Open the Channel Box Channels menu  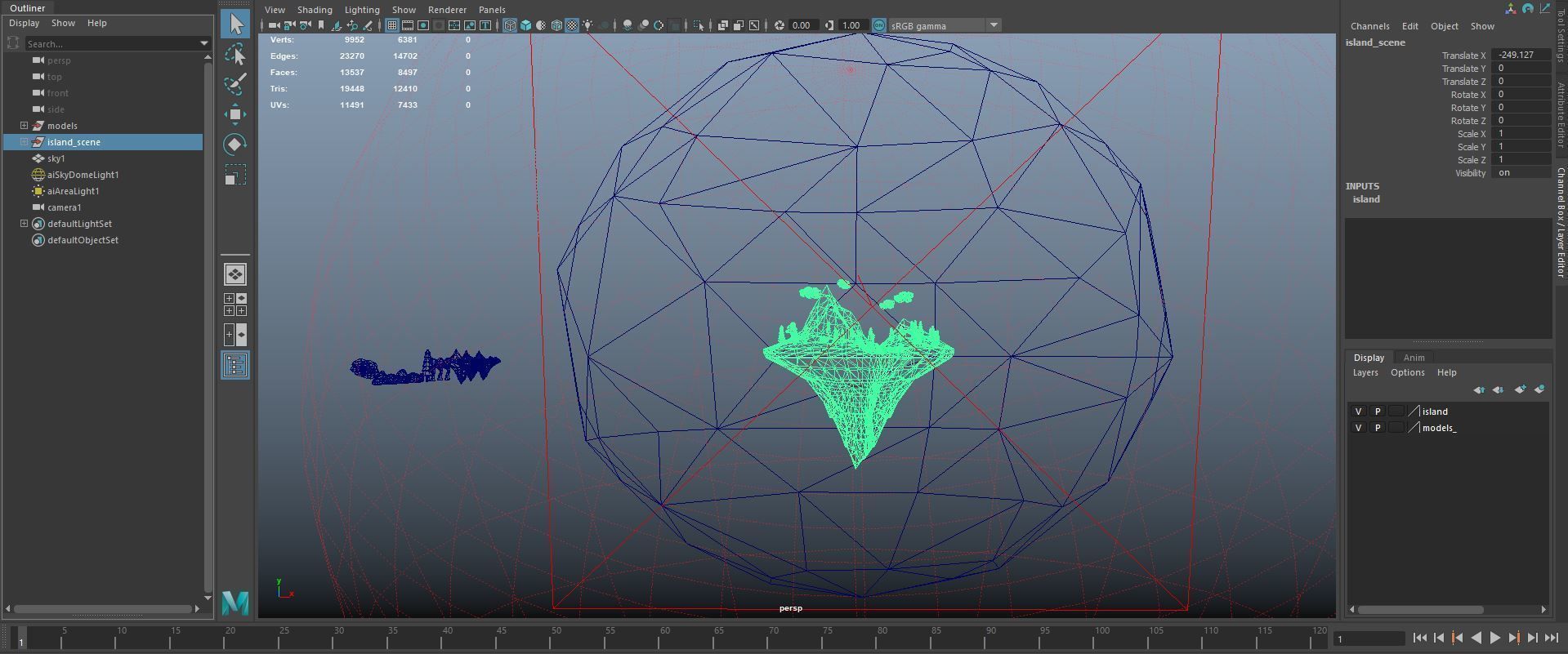tap(1369, 26)
